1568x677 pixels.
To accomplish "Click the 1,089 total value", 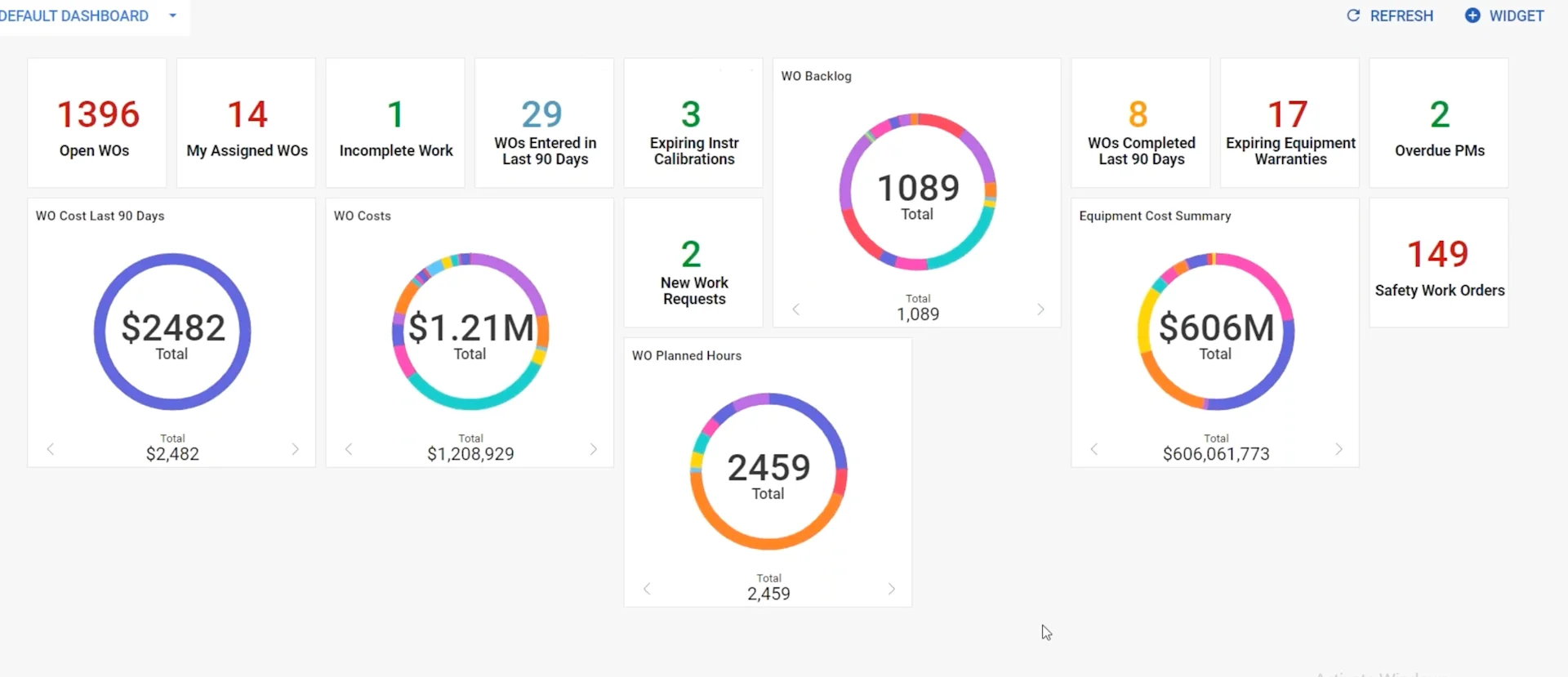I will (x=918, y=314).
